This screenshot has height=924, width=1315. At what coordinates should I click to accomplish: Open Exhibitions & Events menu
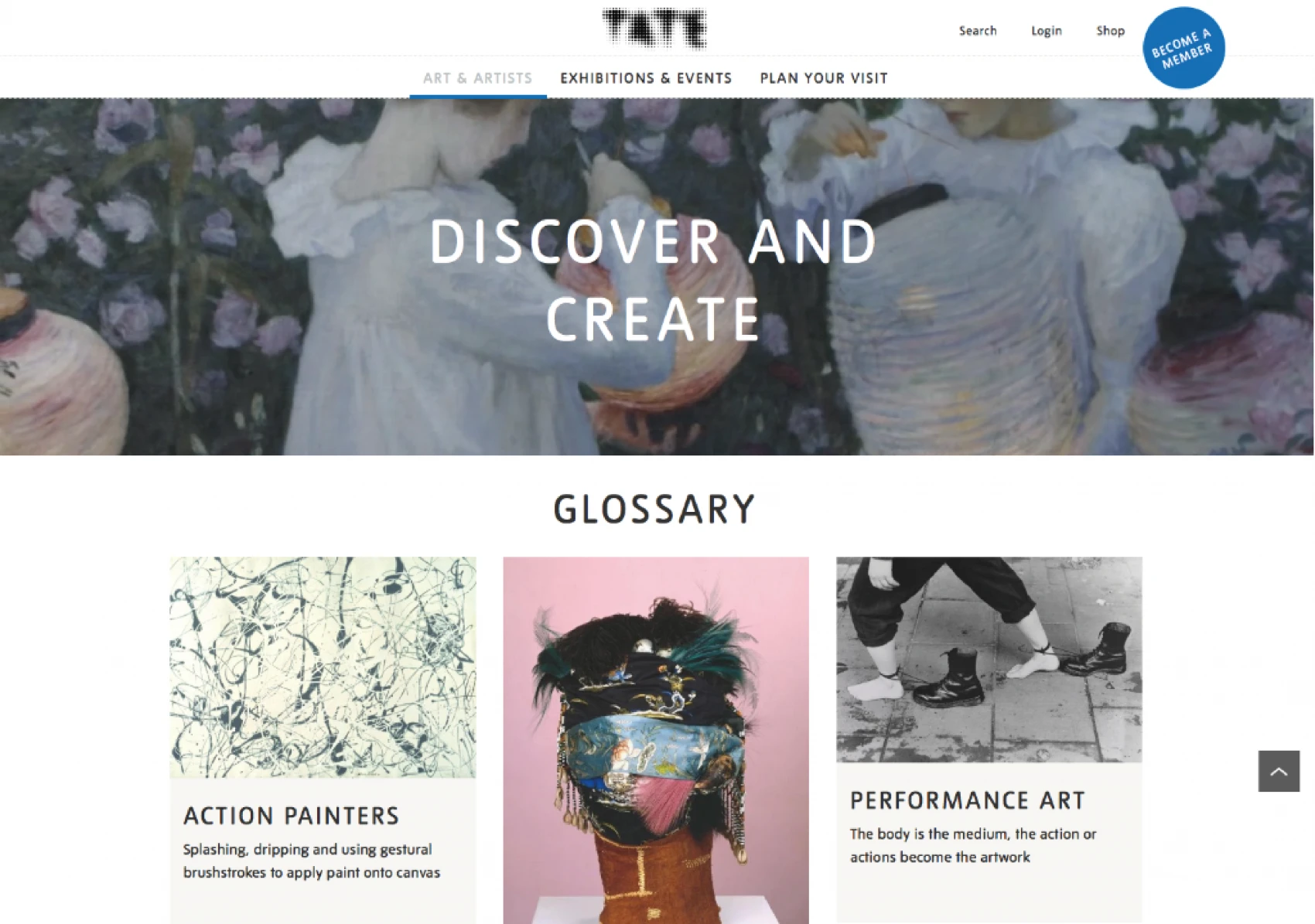pos(646,78)
